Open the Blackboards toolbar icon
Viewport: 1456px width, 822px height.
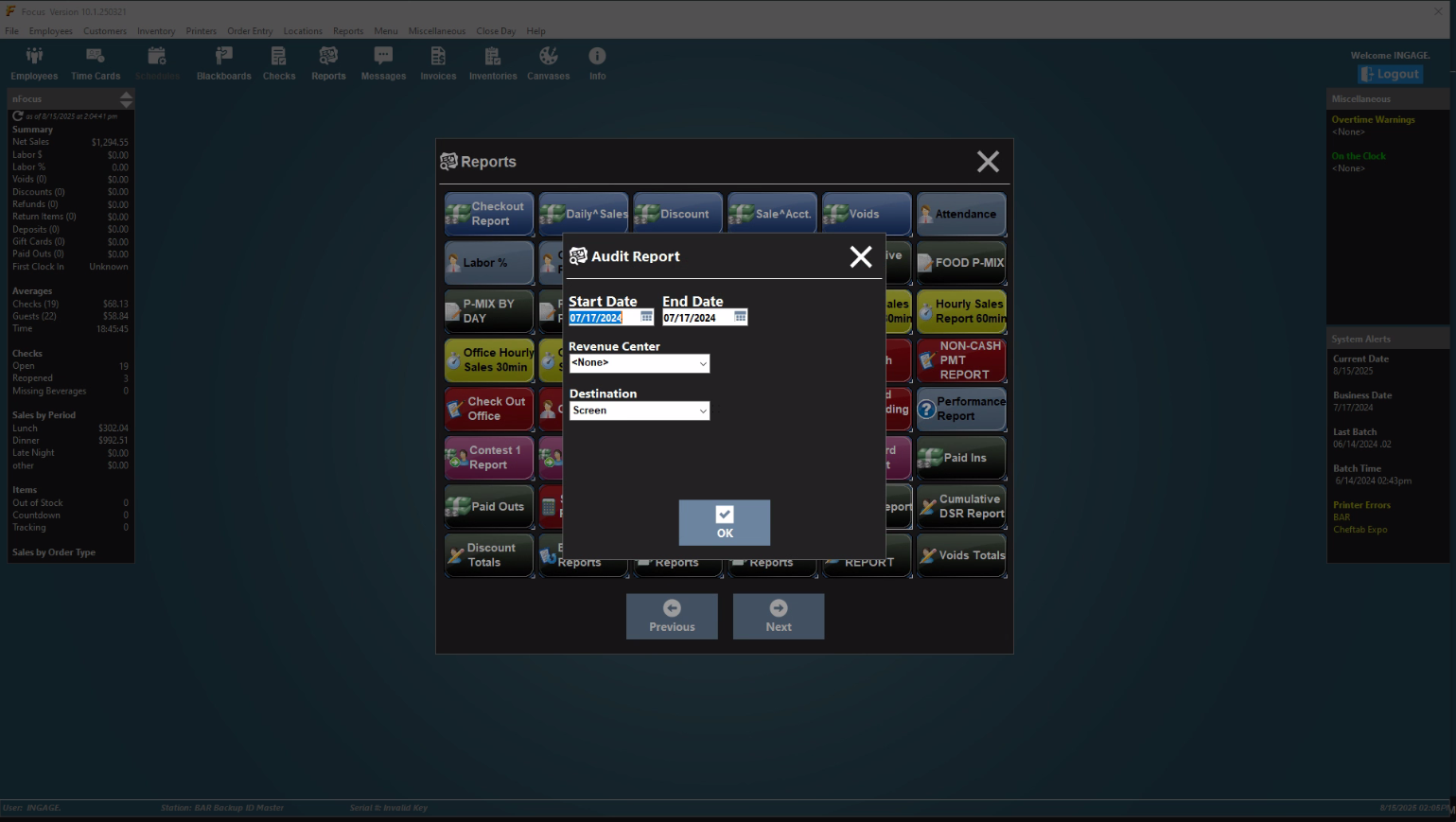[224, 63]
